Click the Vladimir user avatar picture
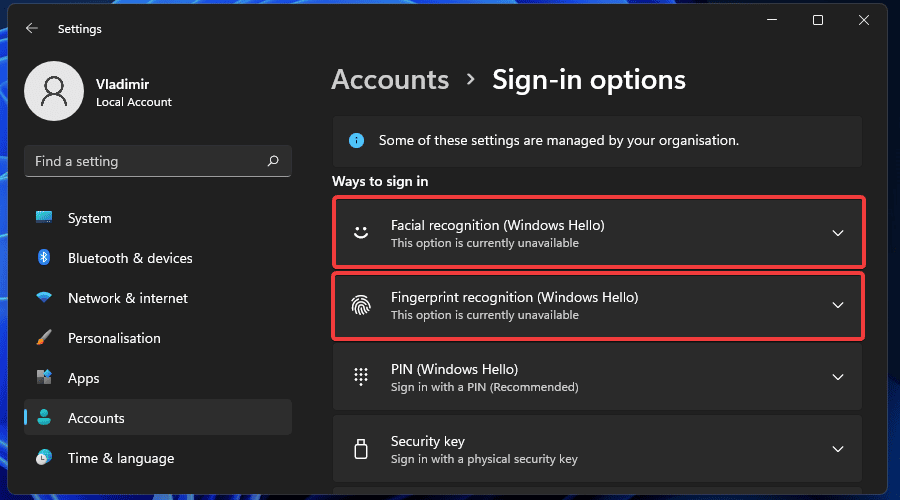The image size is (900, 500). click(x=54, y=91)
